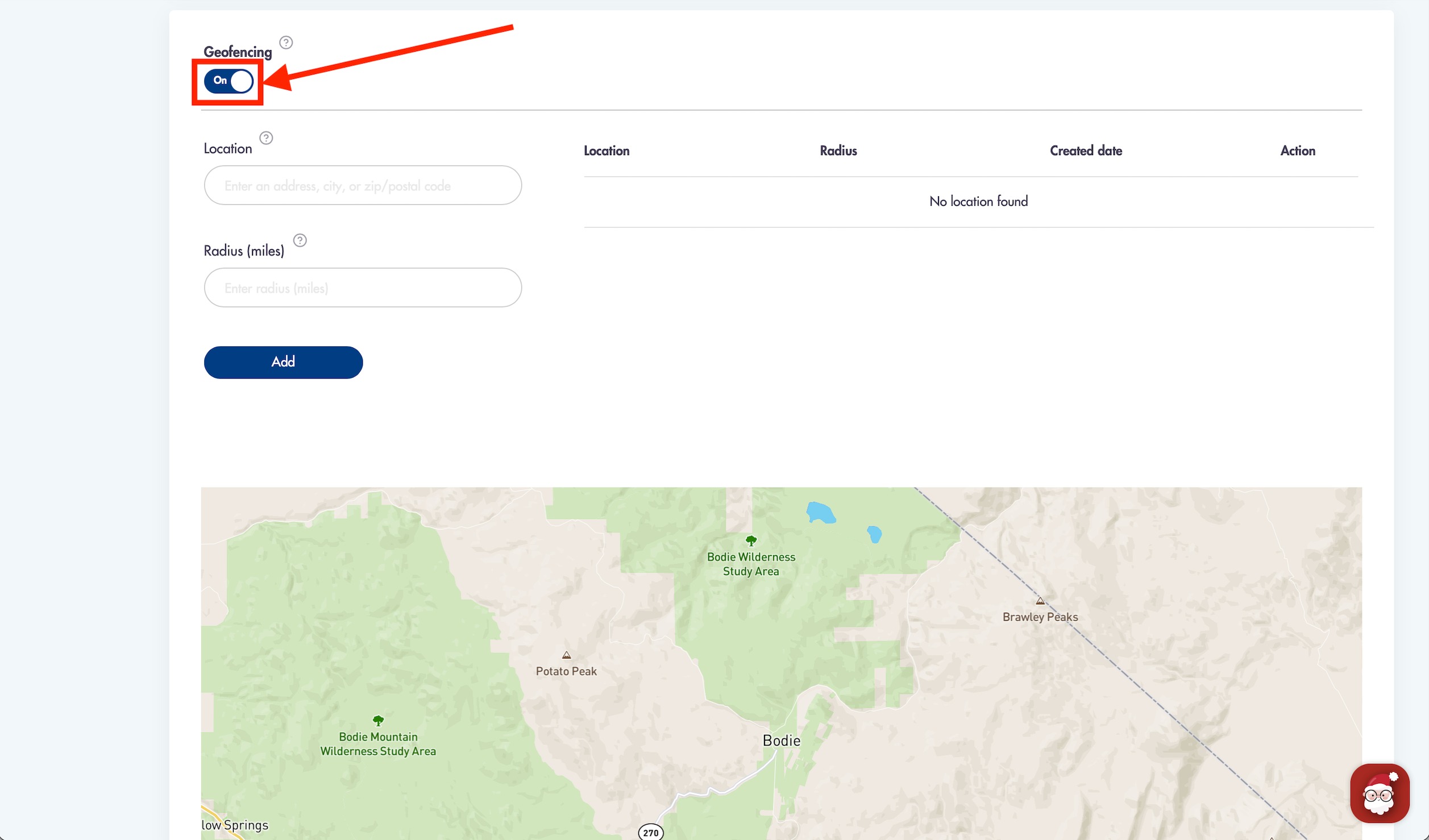This screenshot has width=1429, height=840.
Task: Select the Location column header
Action: coord(607,151)
